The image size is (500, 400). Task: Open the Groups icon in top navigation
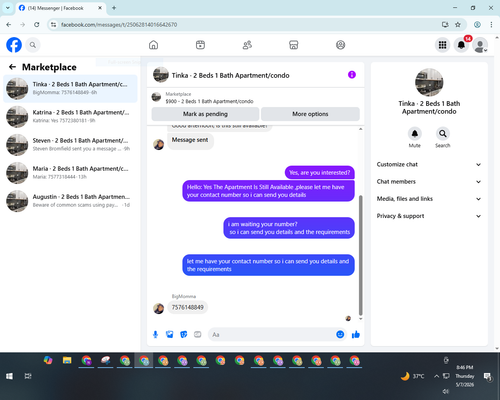pyautogui.click(x=340, y=45)
